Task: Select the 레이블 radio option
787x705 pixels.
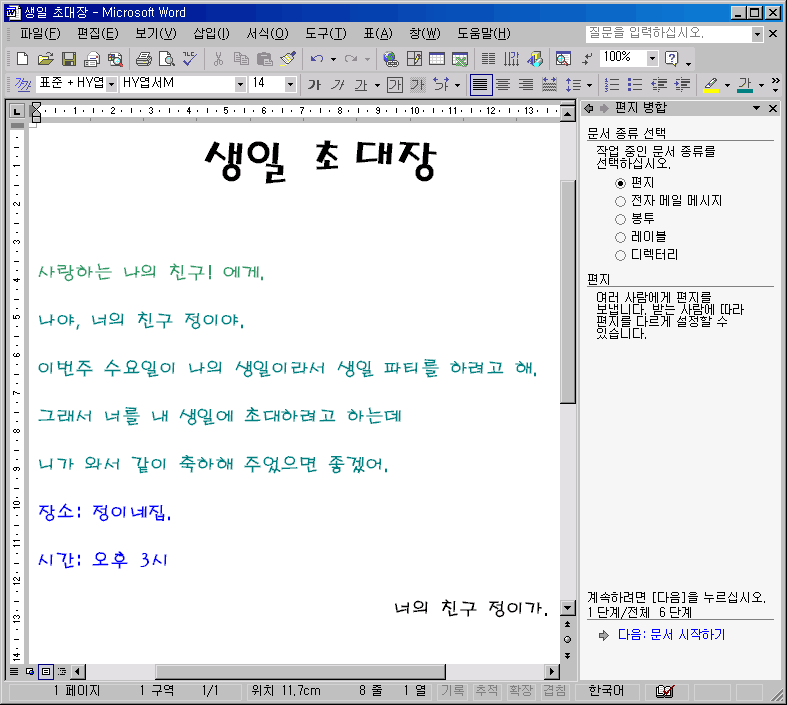Action: 620,237
